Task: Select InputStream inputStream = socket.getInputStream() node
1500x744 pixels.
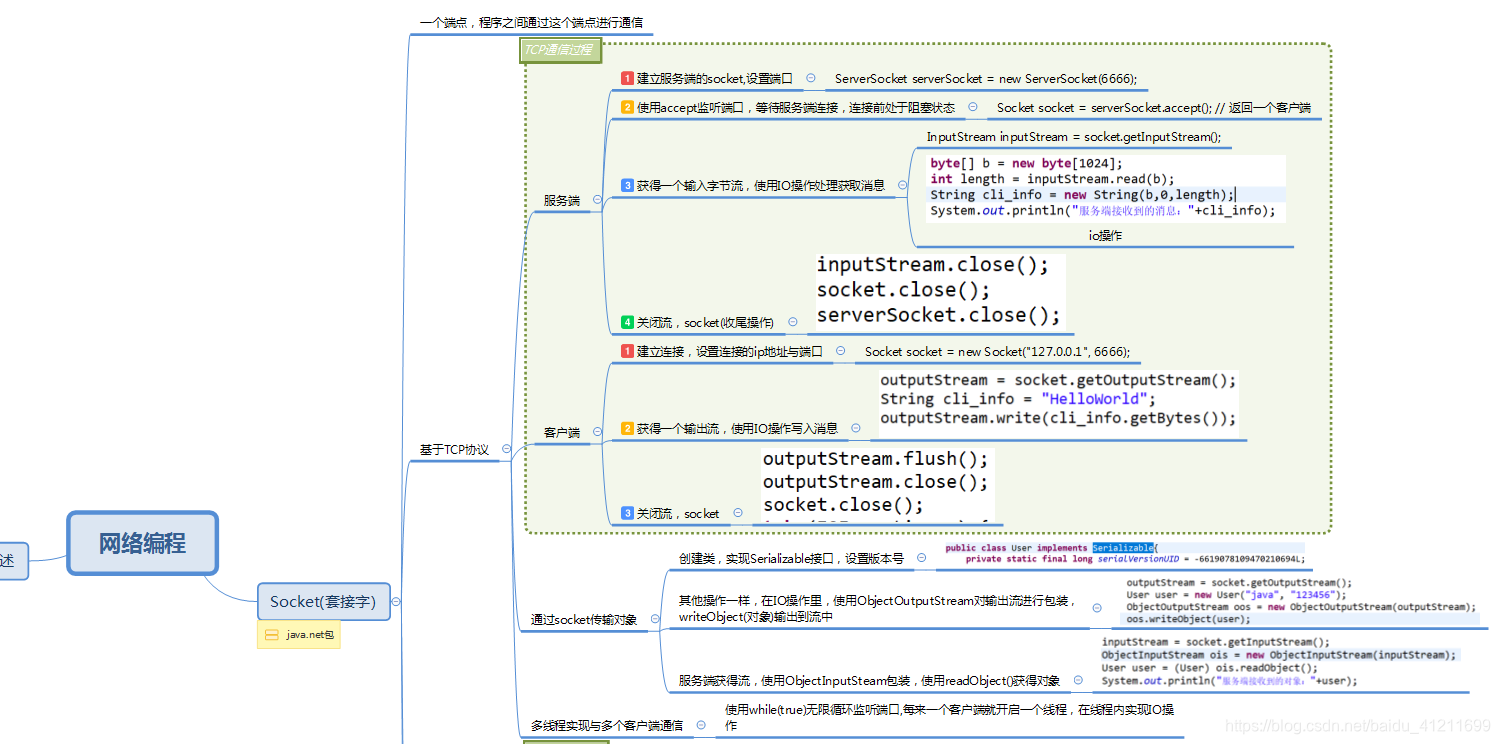Action: 1074,137
